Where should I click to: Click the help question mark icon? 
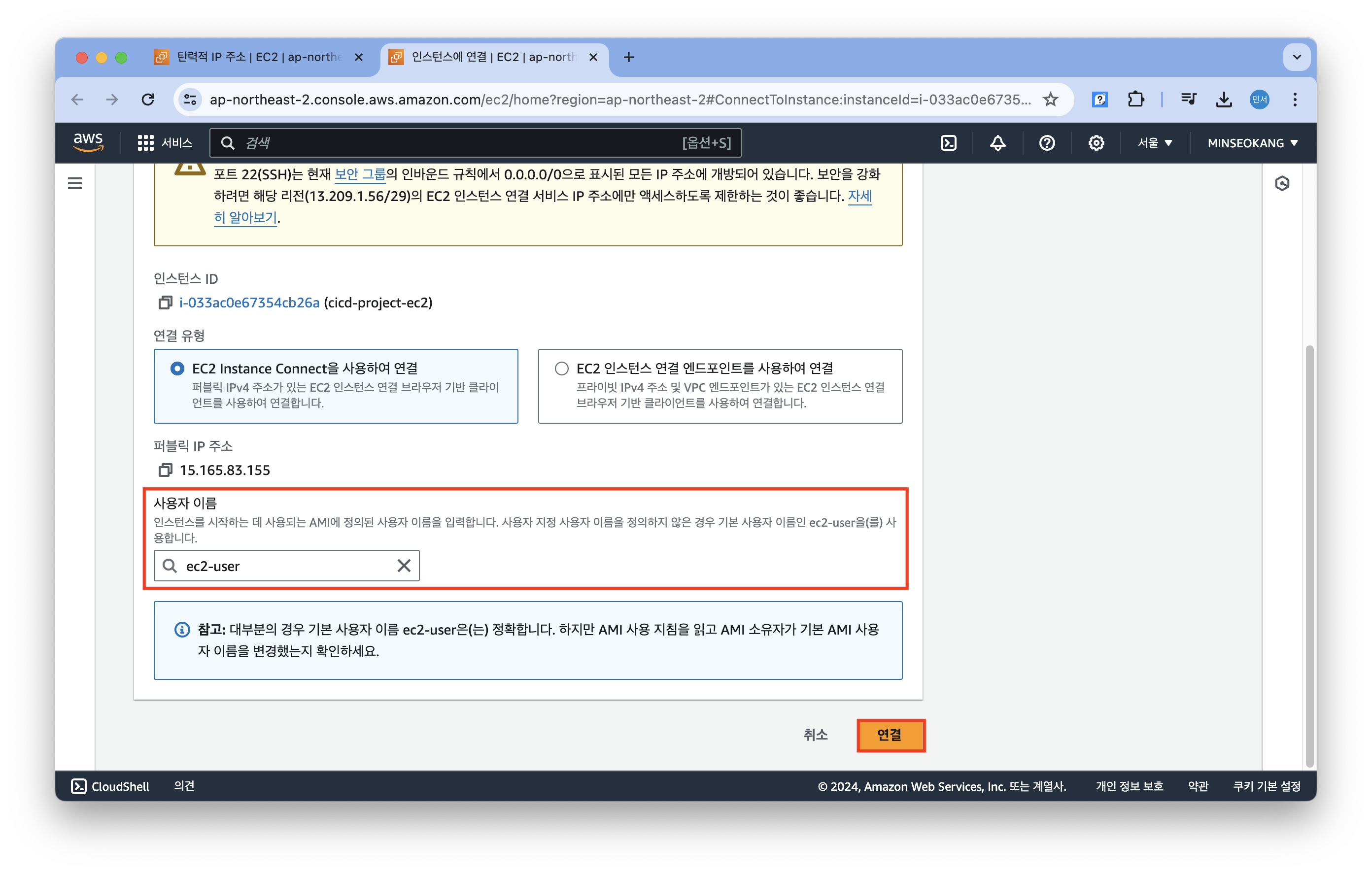tap(1047, 143)
